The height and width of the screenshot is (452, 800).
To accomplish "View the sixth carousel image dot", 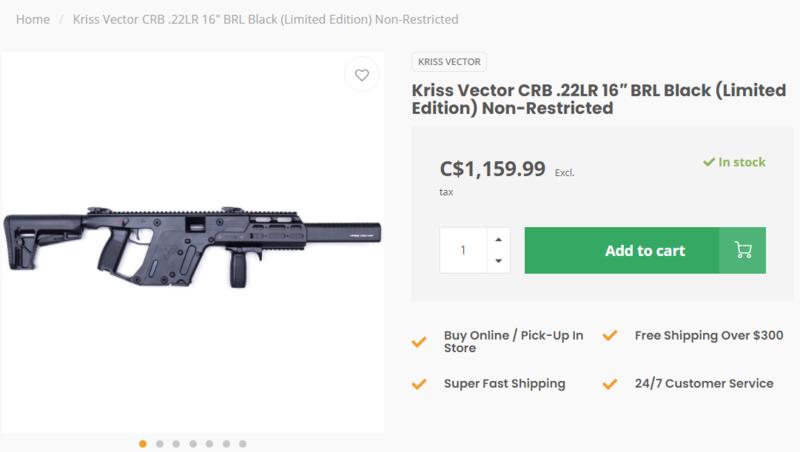I will (x=226, y=443).
